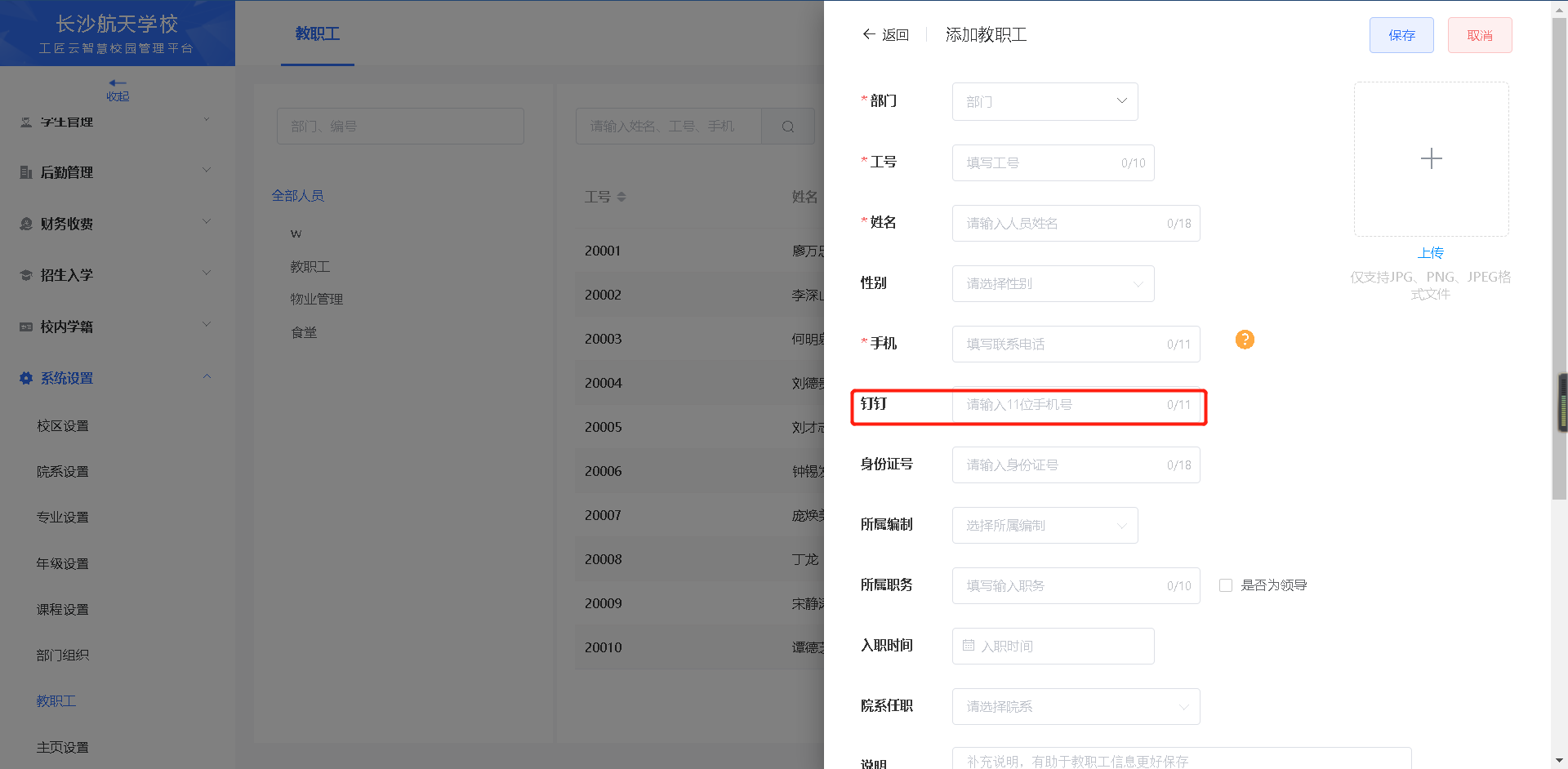The height and width of the screenshot is (769, 1568).
Task: Toggle the 是否为领导 checkbox
Action: pyautogui.click(x=1226, y=585)
